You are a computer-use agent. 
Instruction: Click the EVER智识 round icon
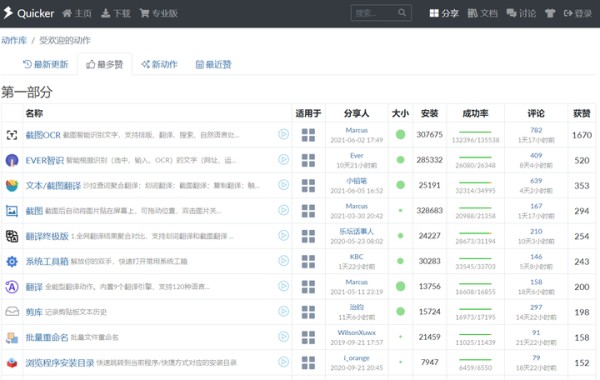coord(12,160)
